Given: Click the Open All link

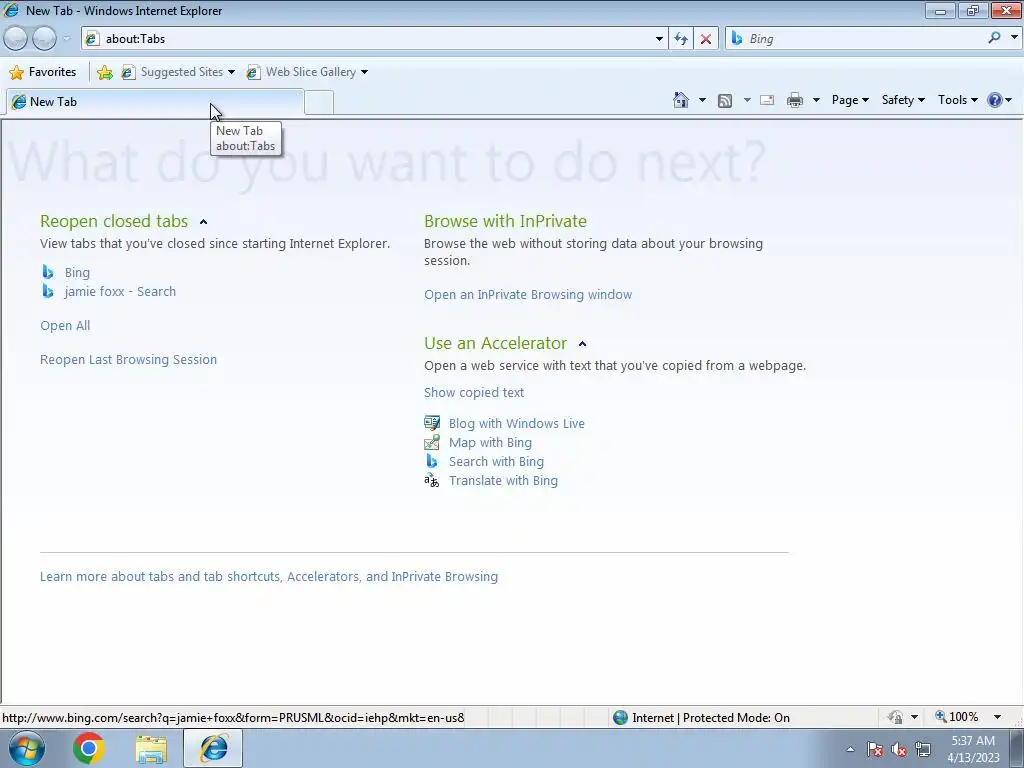Looking at the screenshot, I should point(65,325).
